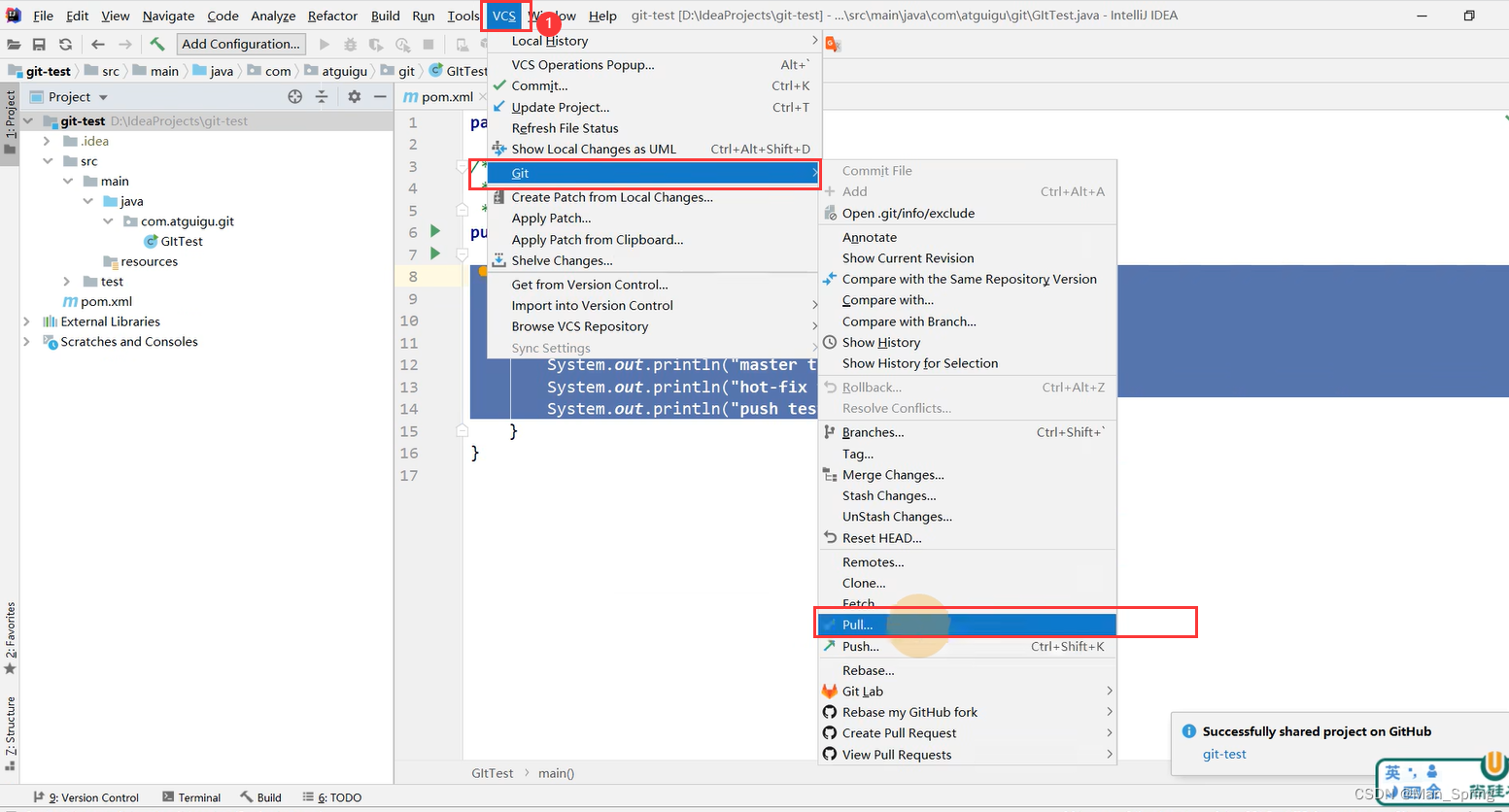
Task: Expand the .idea folder
Action: pos(47,141)
